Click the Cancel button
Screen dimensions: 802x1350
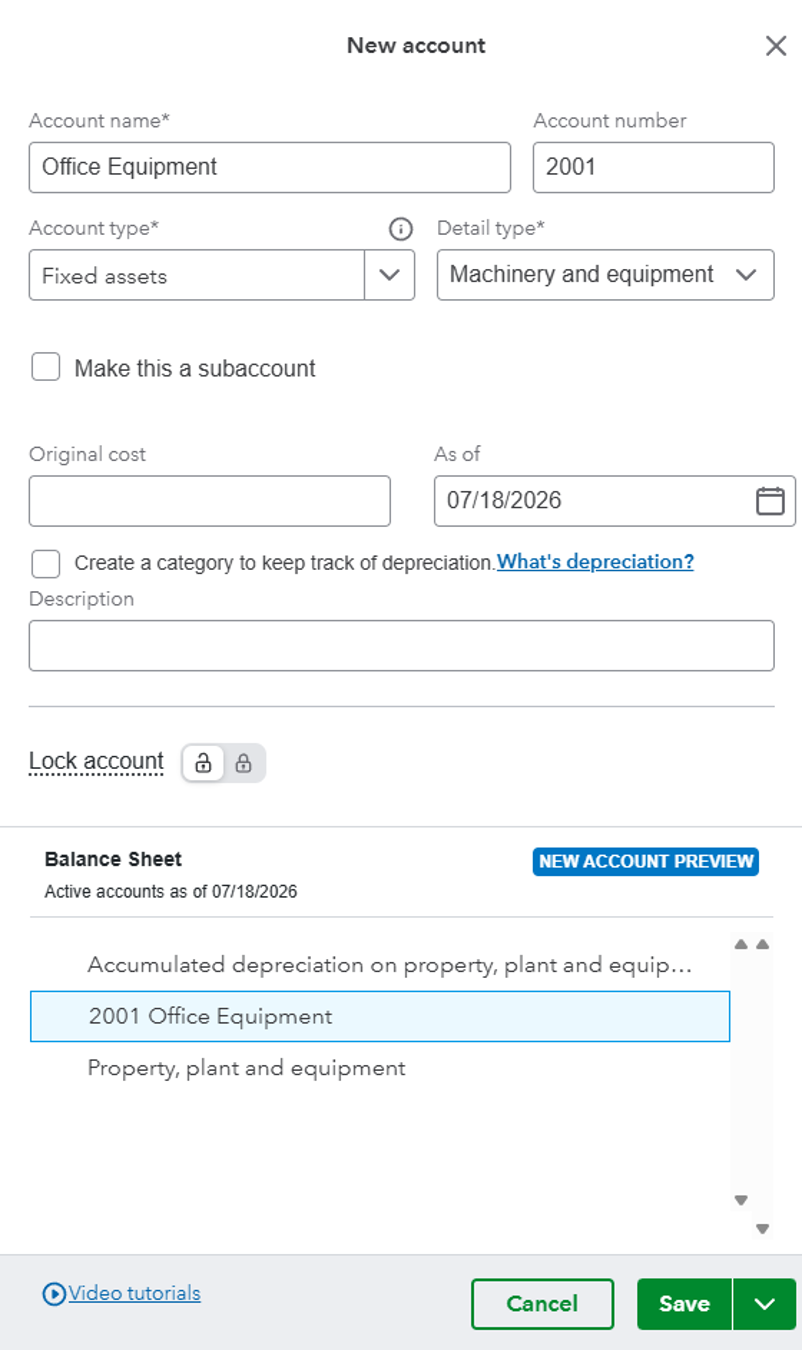point(542,1304)
